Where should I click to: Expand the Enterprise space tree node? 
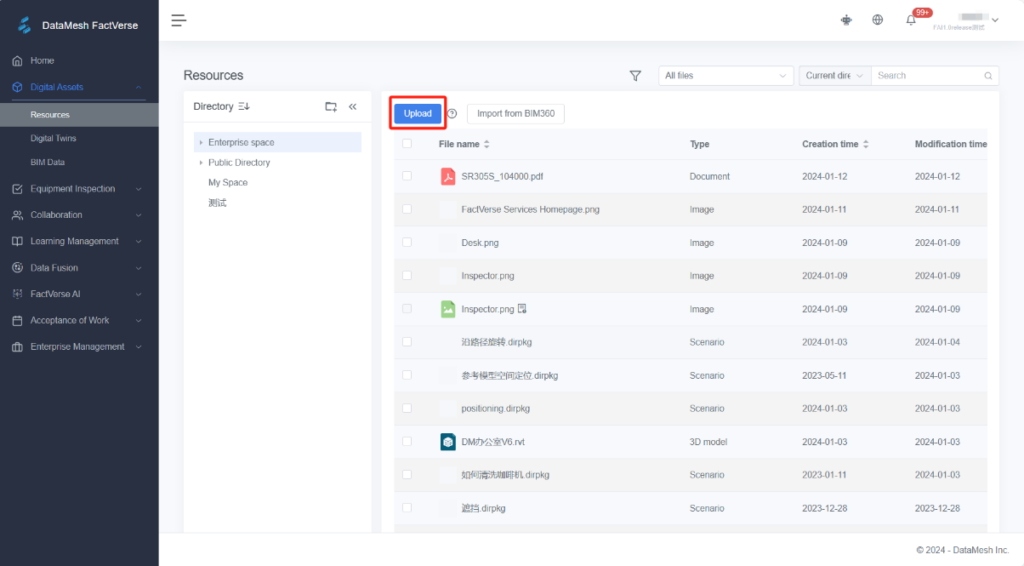point(201,142)
